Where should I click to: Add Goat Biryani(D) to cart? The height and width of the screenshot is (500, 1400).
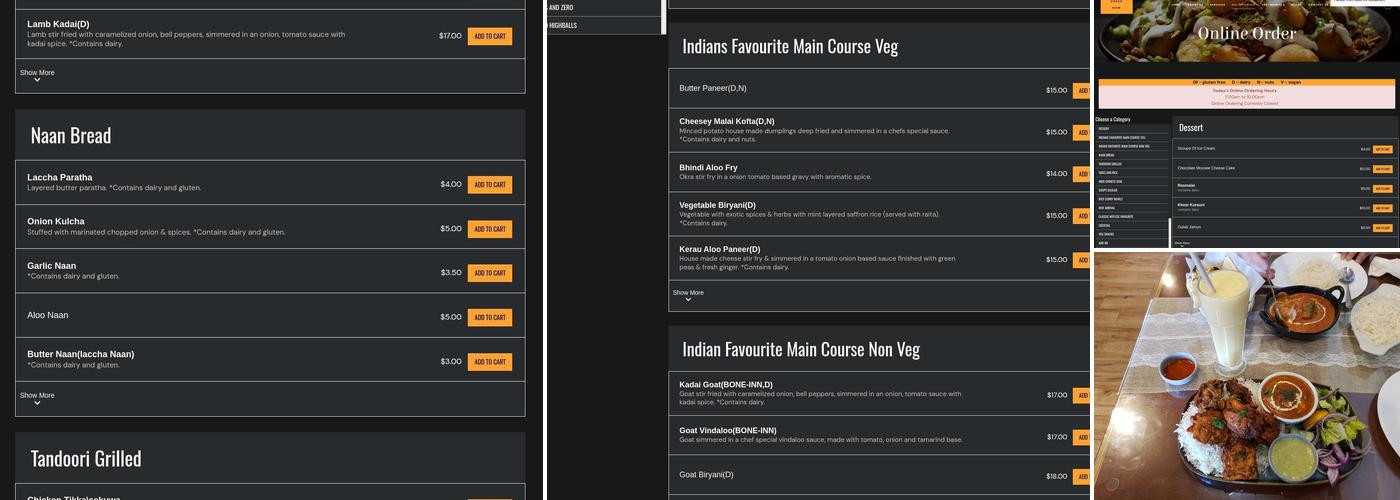[x=1081, y=476]
